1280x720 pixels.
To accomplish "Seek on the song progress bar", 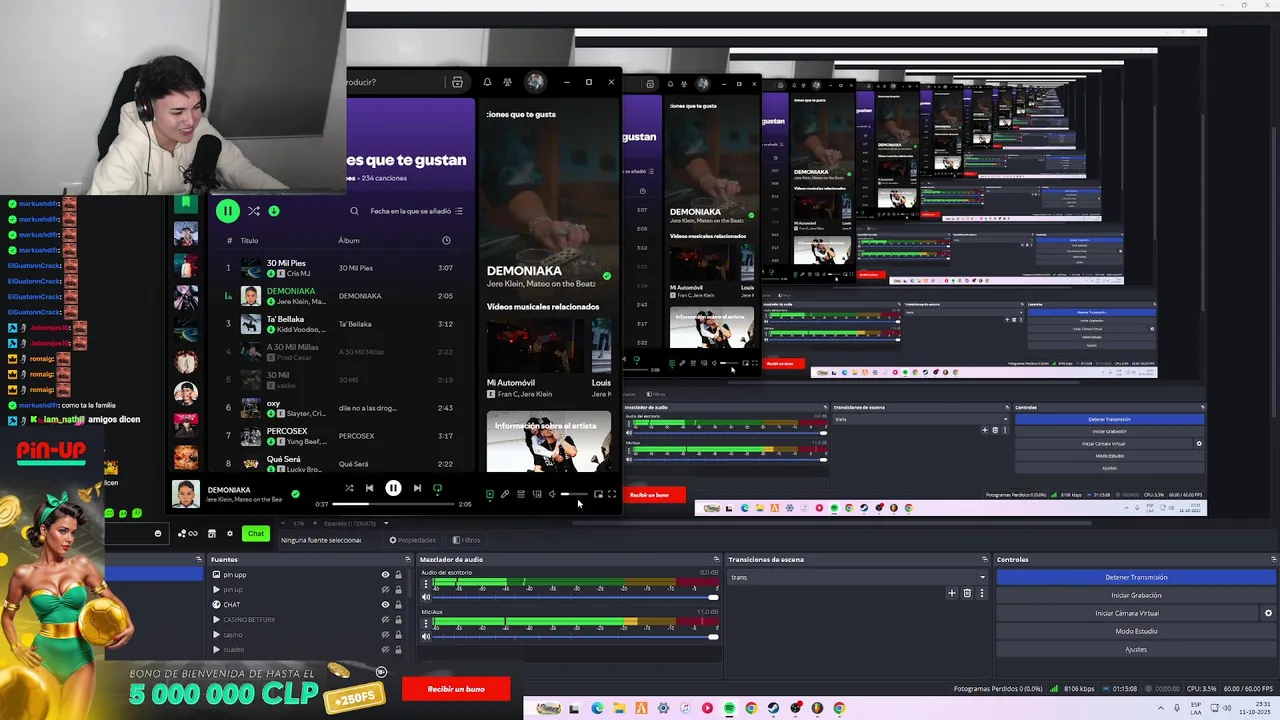I will click(393, 504).
